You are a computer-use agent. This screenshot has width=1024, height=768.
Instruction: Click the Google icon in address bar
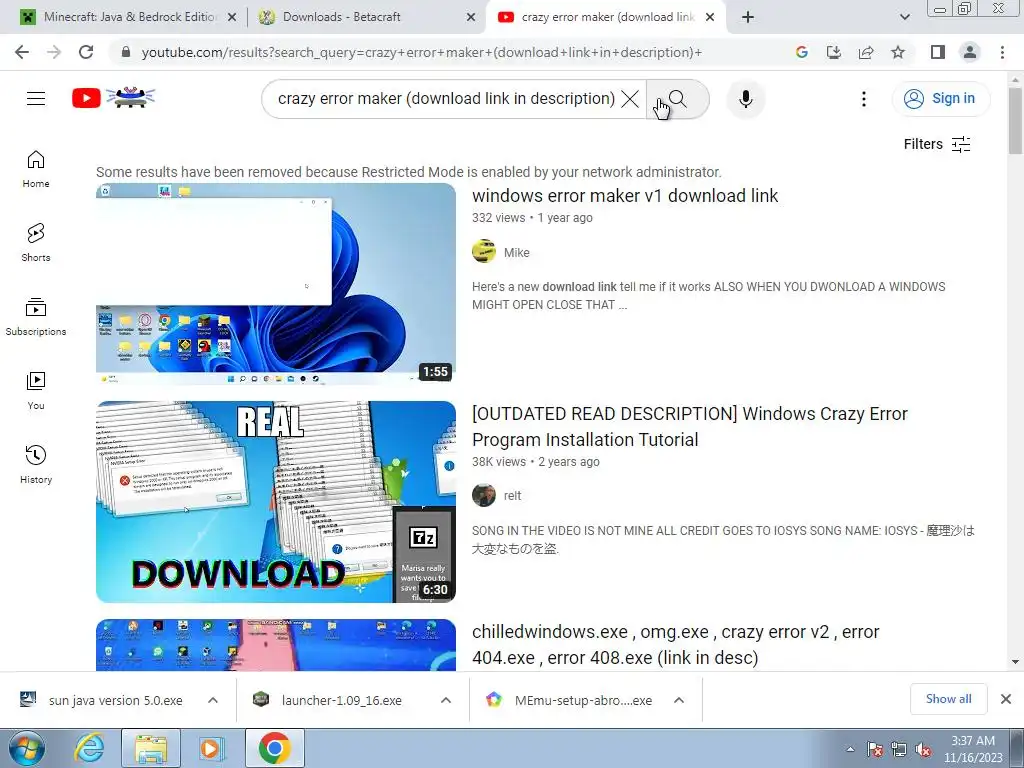point(802,52)
